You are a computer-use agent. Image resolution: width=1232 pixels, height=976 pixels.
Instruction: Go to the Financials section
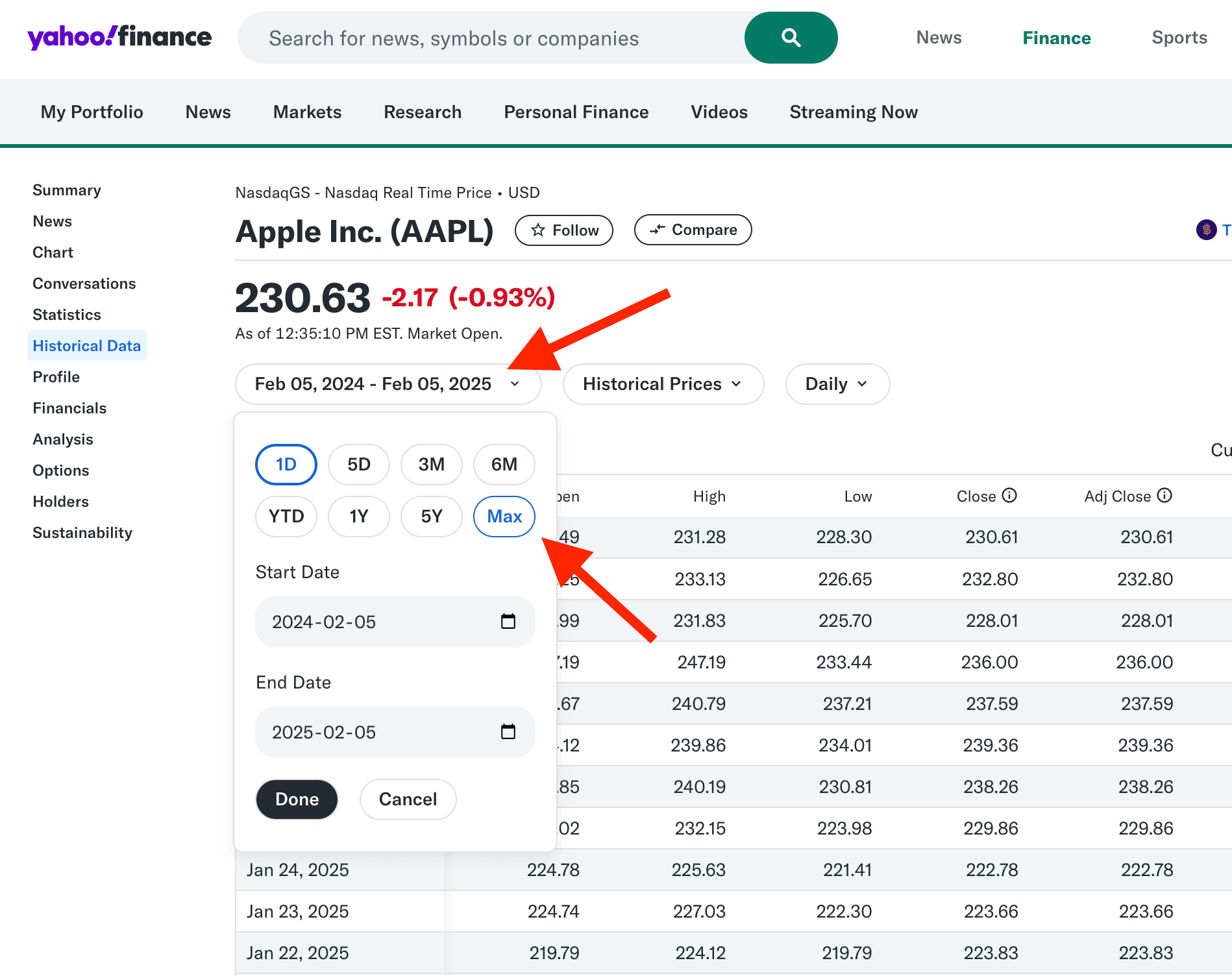(69, 408)
